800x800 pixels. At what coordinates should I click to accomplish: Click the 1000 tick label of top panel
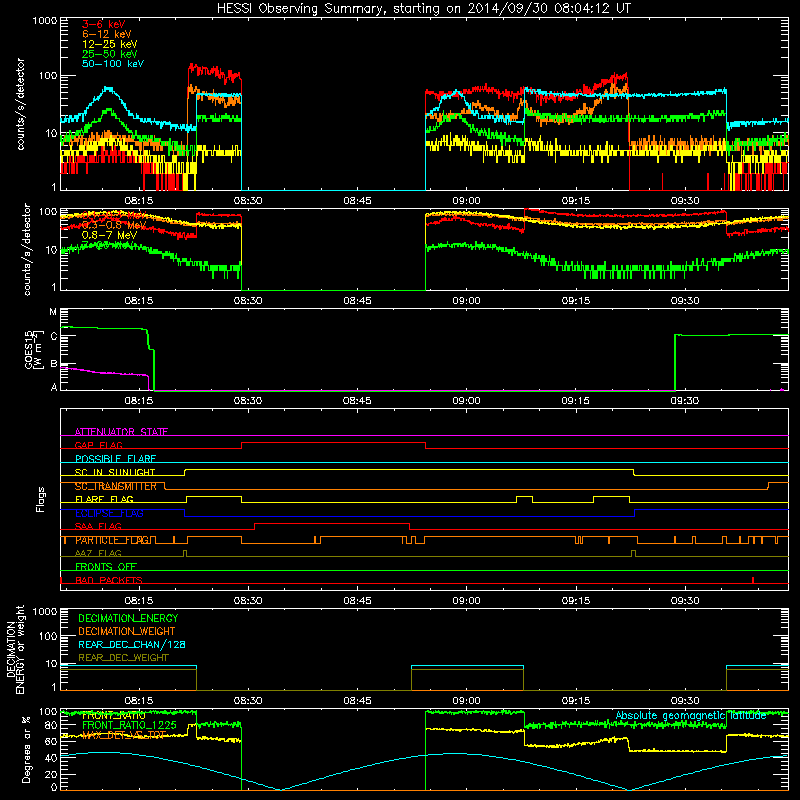(x=44, y=21)
